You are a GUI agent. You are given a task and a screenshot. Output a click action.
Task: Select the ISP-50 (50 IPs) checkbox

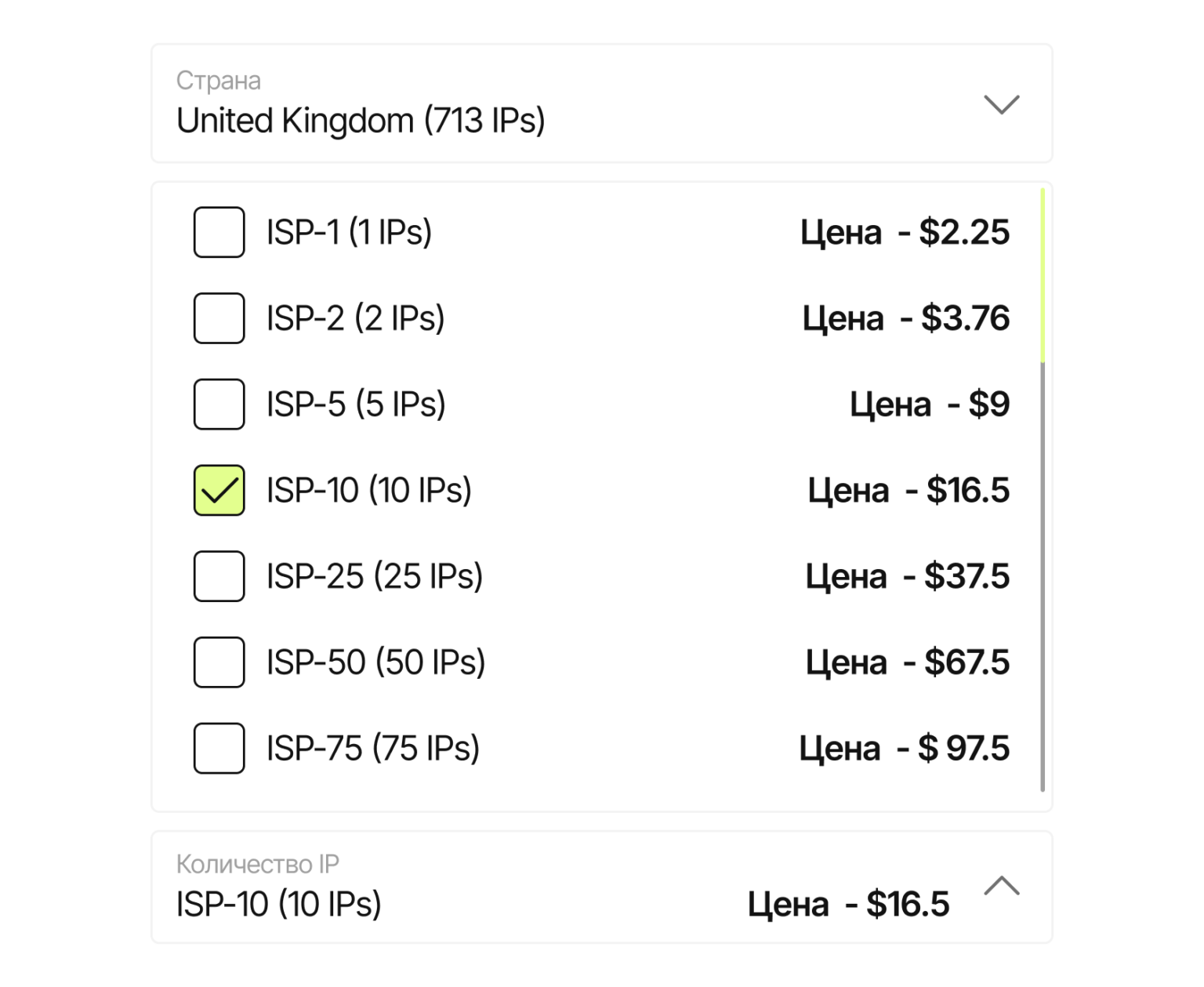tap(219, 662)
